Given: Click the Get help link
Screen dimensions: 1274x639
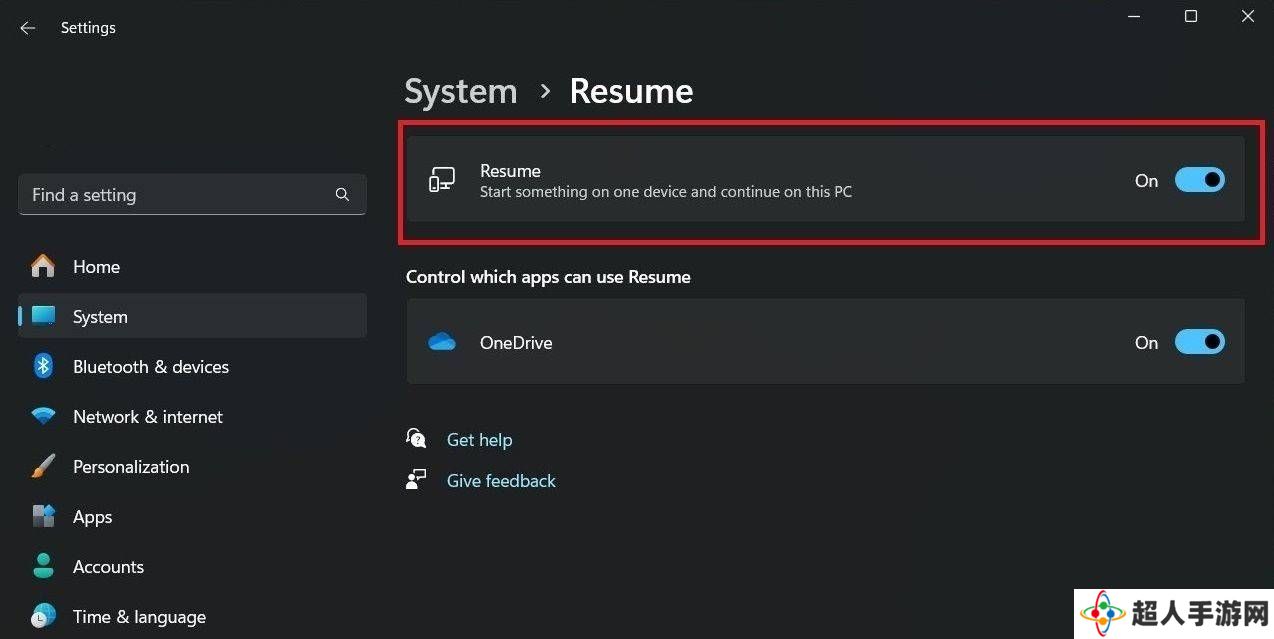Looking at the screenshot, I should click(479, 439).
